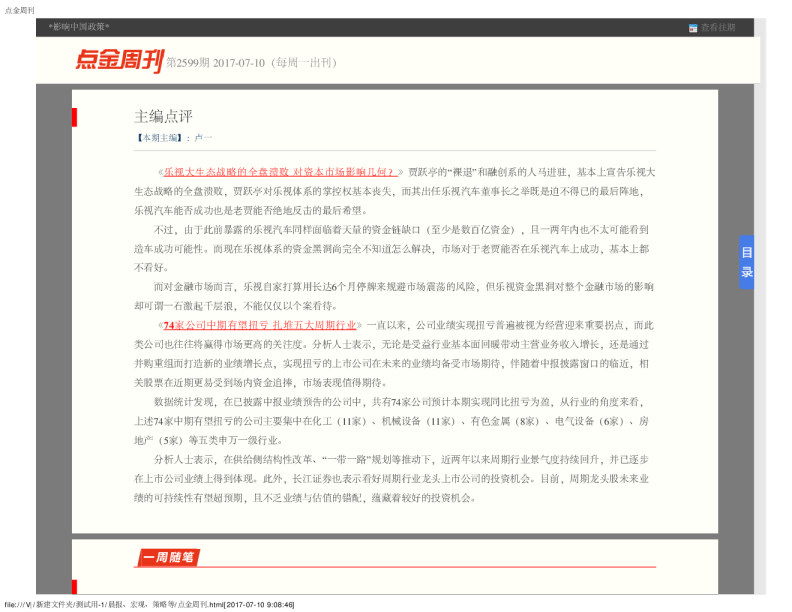This screenshot has height=612, width=792.
Task: Click the calendar icon beside 查看往期
Action: pos(693,28)
